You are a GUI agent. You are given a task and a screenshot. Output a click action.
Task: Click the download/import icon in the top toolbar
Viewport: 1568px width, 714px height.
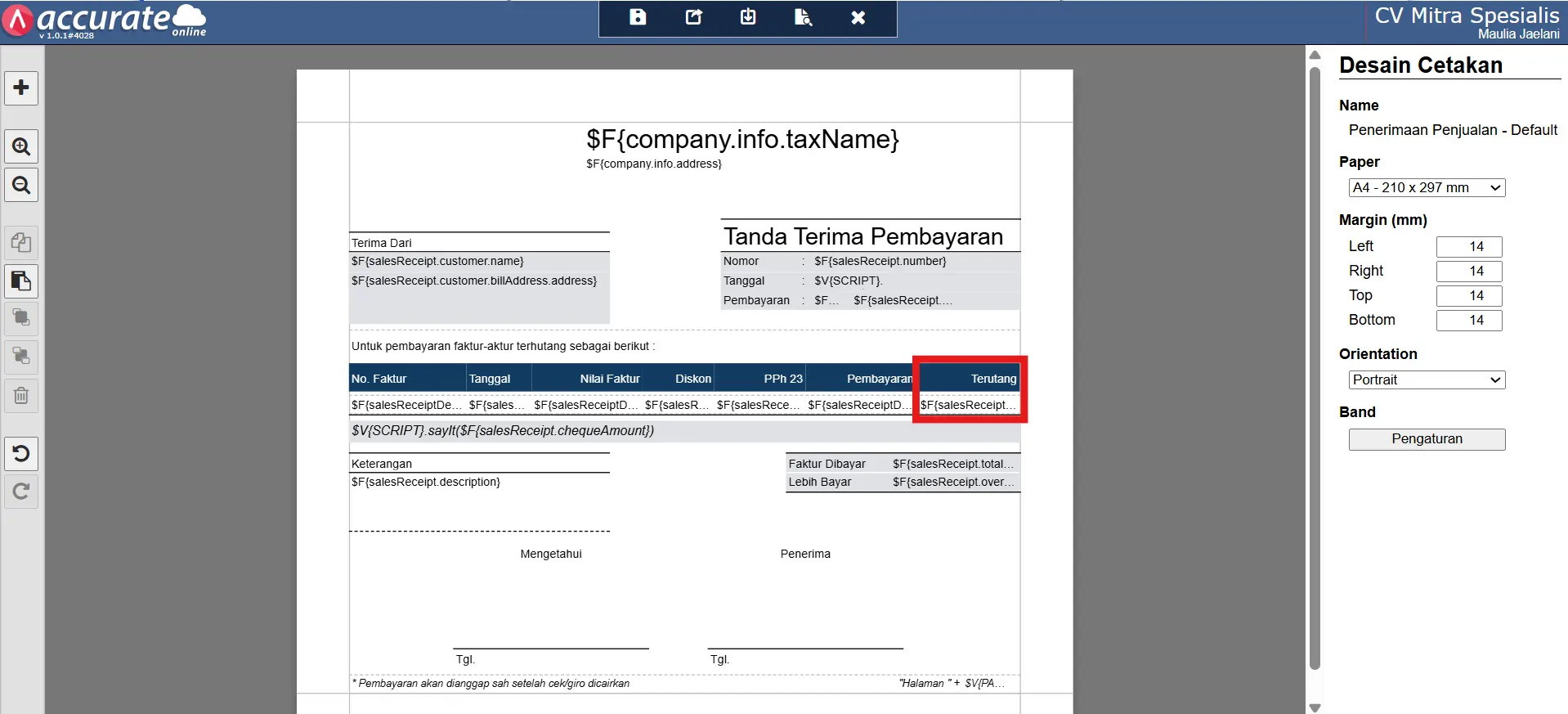[x=748, y=17]
